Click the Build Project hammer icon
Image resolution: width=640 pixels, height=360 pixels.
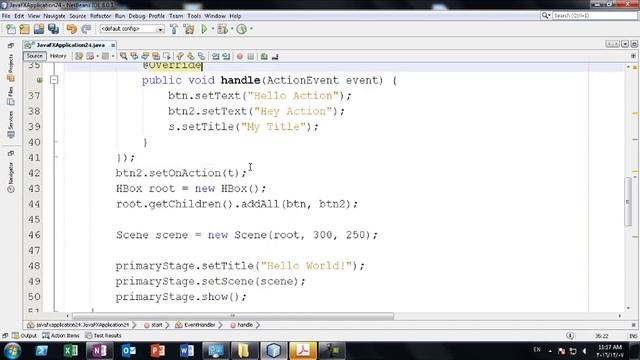[174, 29]
